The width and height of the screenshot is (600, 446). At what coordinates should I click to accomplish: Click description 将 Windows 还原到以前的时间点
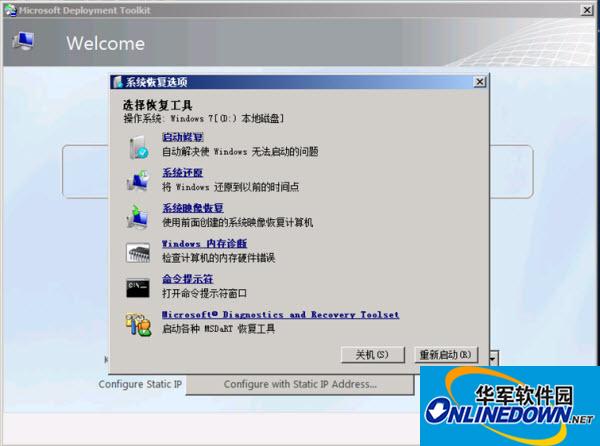[x=231, y=187]
